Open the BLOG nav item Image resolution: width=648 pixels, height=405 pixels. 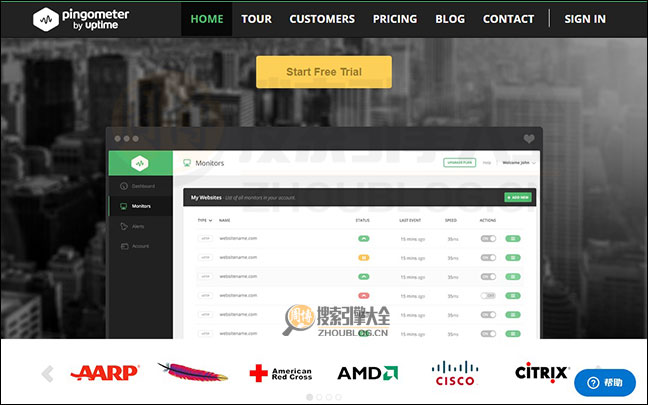(450, 19)
